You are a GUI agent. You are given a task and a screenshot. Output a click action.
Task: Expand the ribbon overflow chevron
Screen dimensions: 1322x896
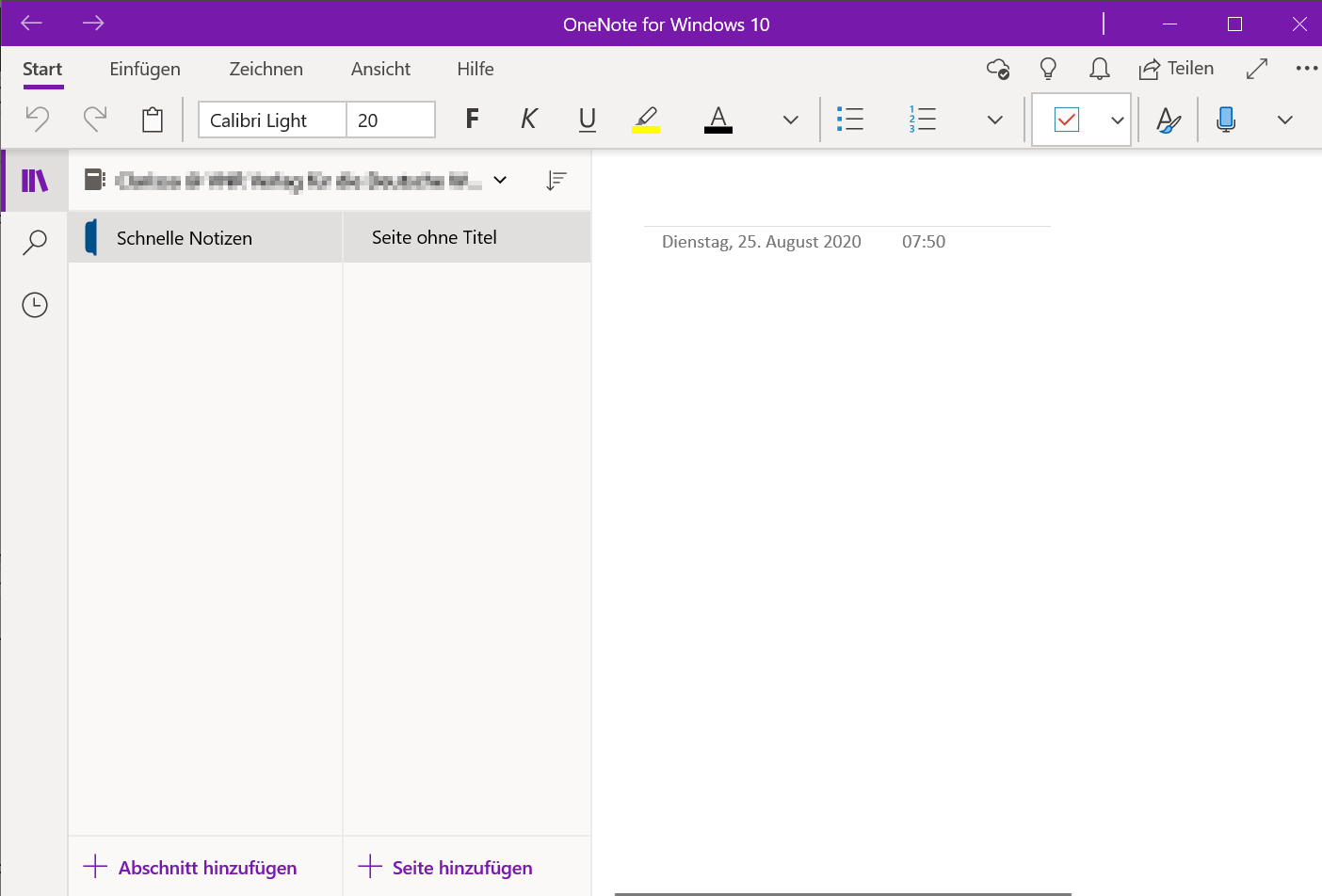tap(1285, 120)
